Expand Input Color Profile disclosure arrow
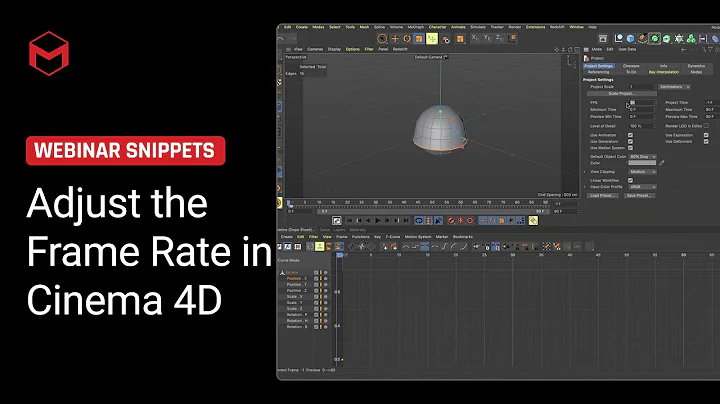 (585, 187)
